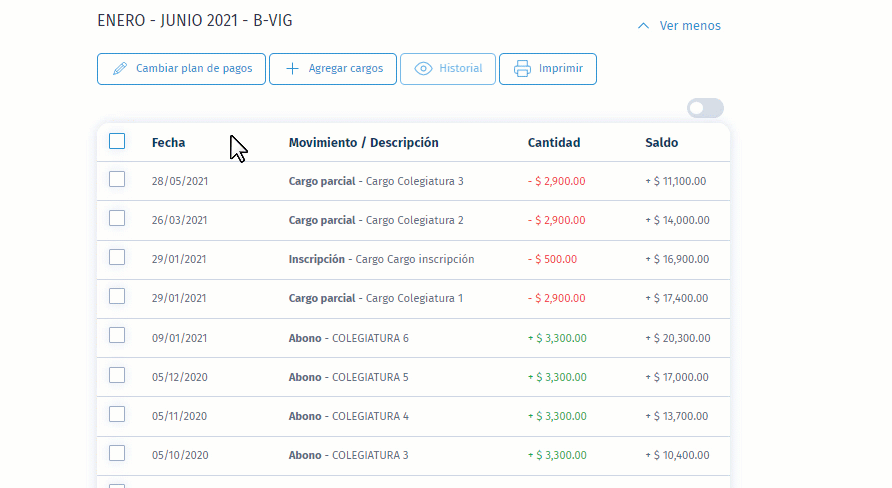Click Cargo parcial - Cargo Colegiatura 1
This screenshot has width=892, height=488.
click(x=375, y=298)
